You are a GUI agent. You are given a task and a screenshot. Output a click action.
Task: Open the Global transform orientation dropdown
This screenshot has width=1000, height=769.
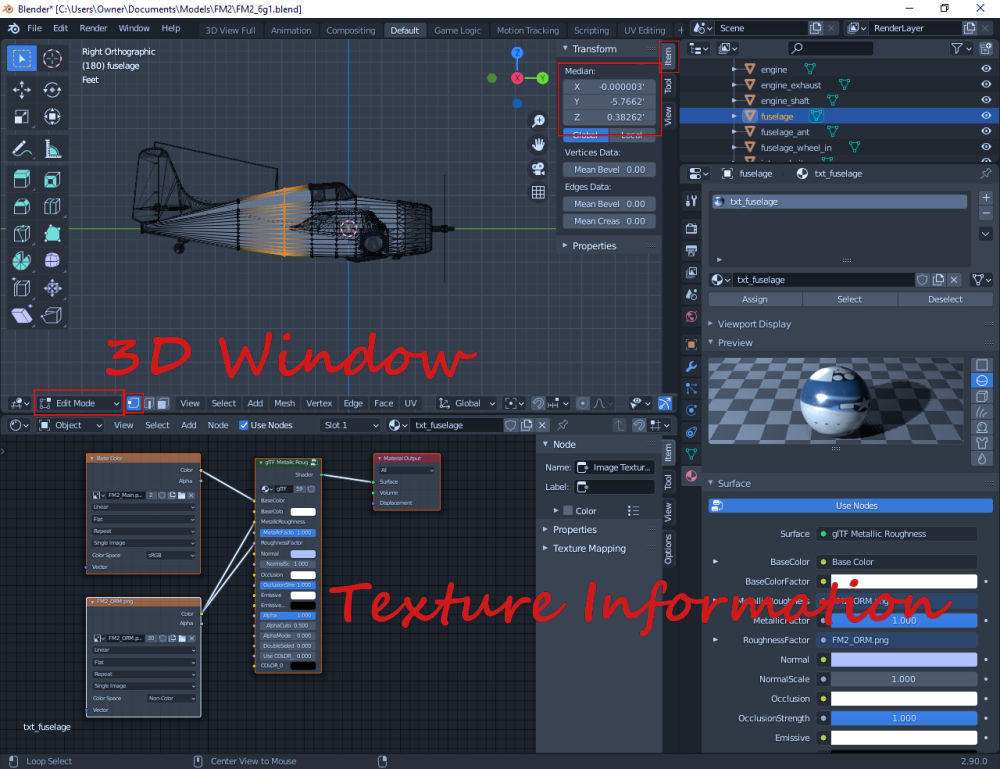point(466,404)
